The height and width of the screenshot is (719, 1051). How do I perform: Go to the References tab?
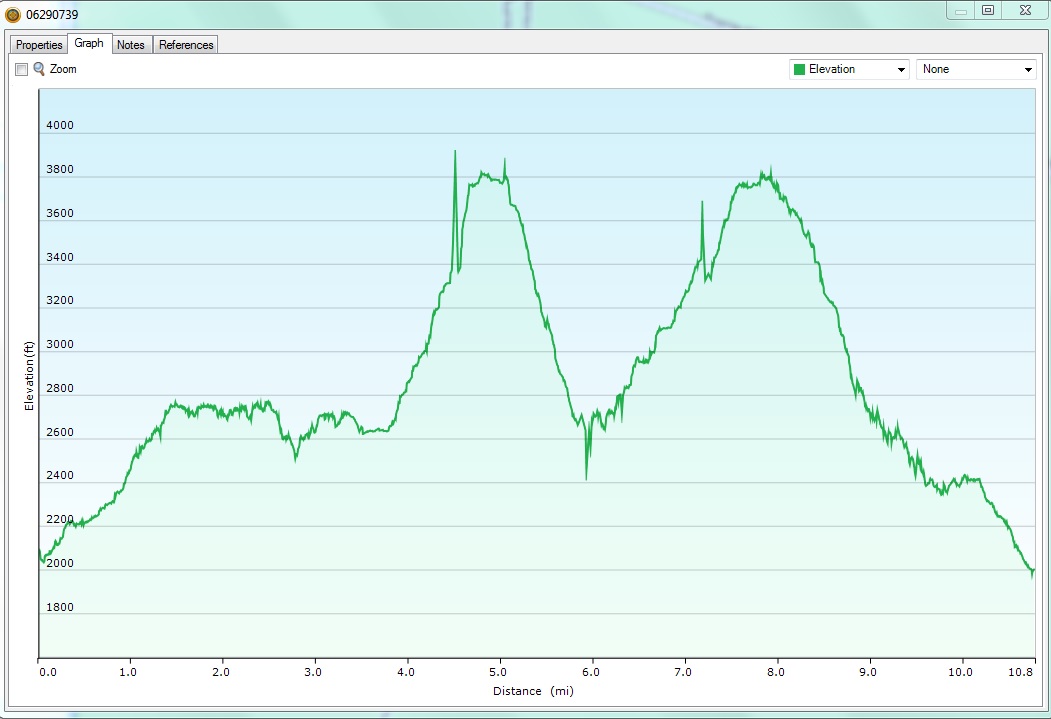(186, 45)
